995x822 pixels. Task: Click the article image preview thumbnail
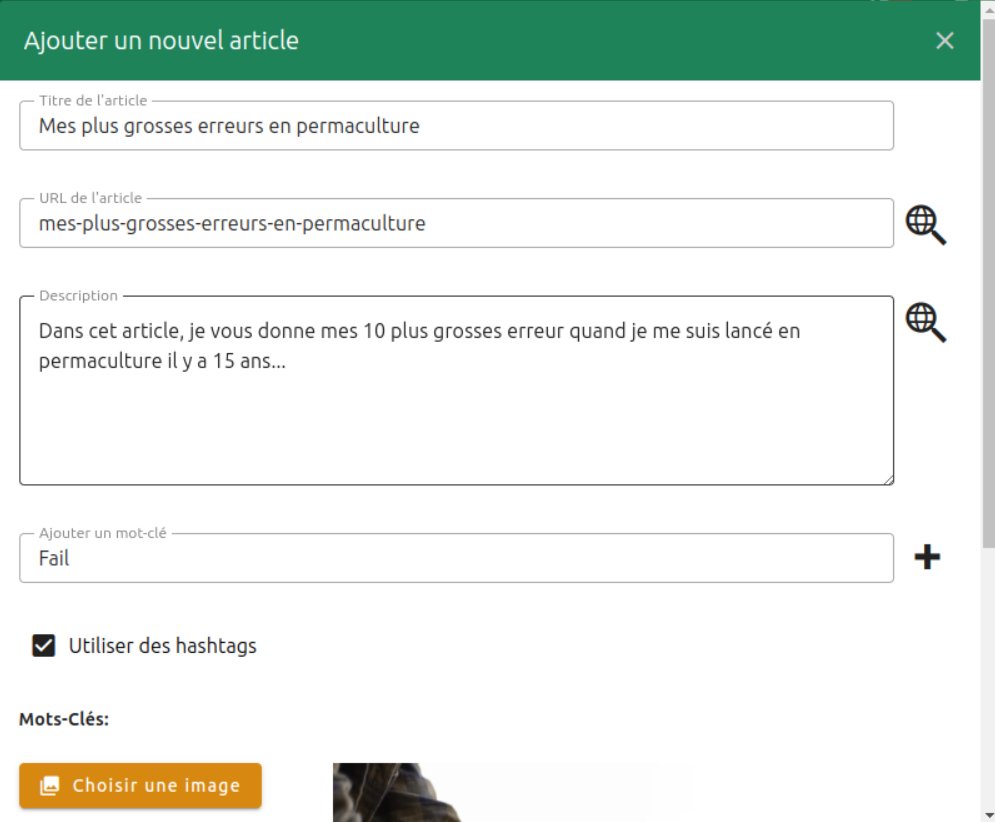coord(510,793)
